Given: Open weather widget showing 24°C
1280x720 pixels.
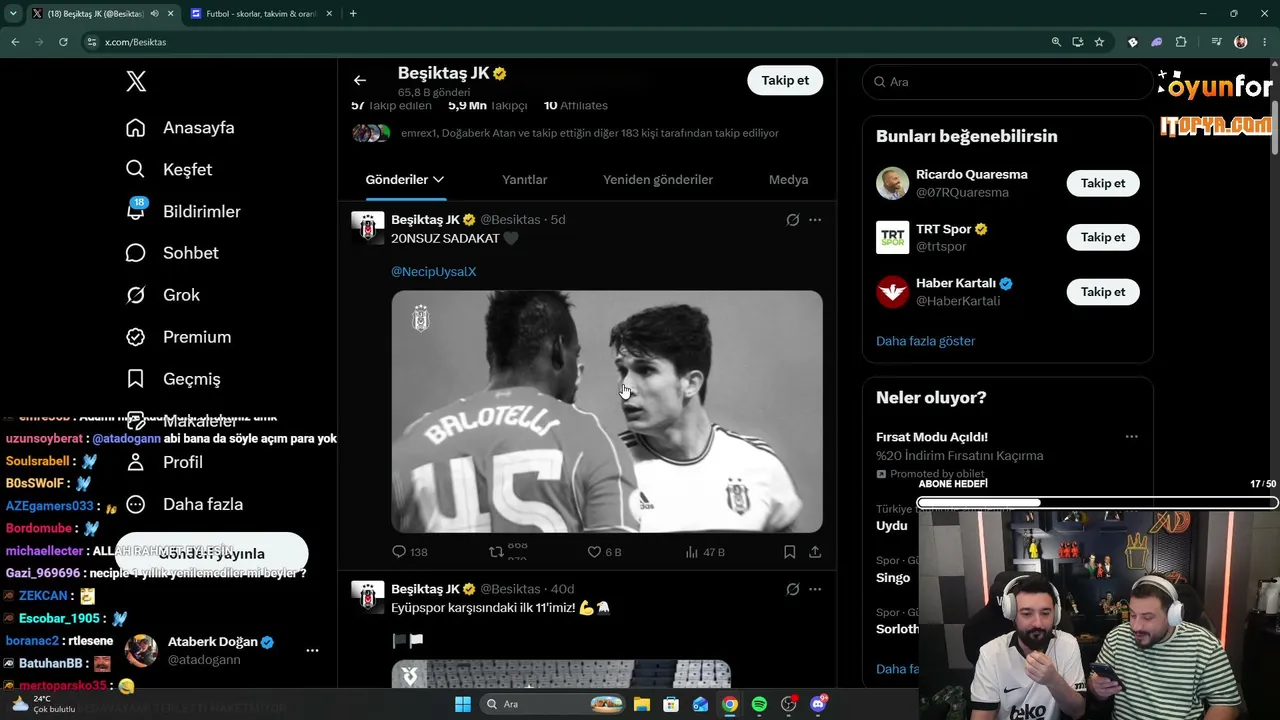Looking at the screenshot, I should point(42,704).
